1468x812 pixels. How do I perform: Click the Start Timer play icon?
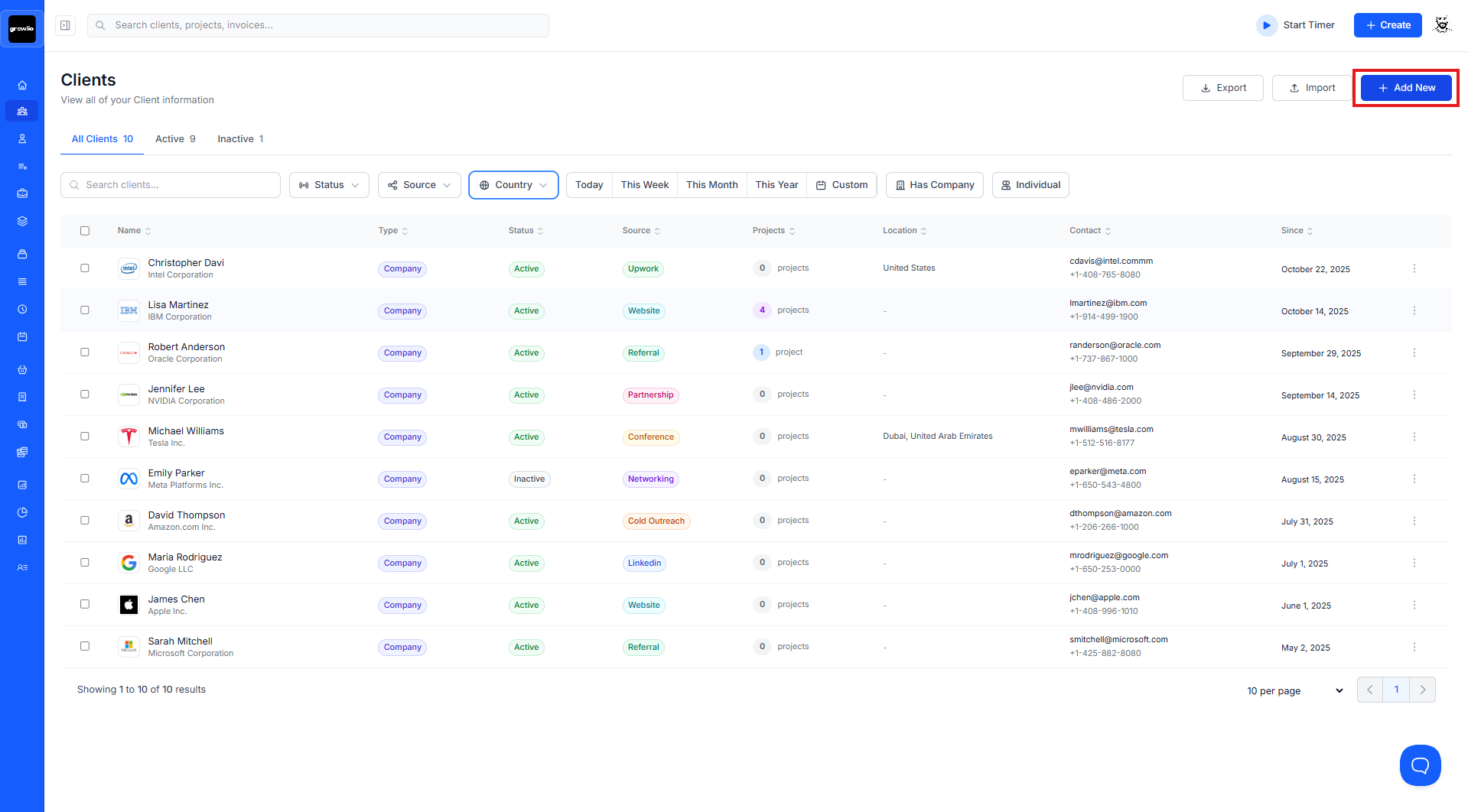click(x=1267, y=25)
